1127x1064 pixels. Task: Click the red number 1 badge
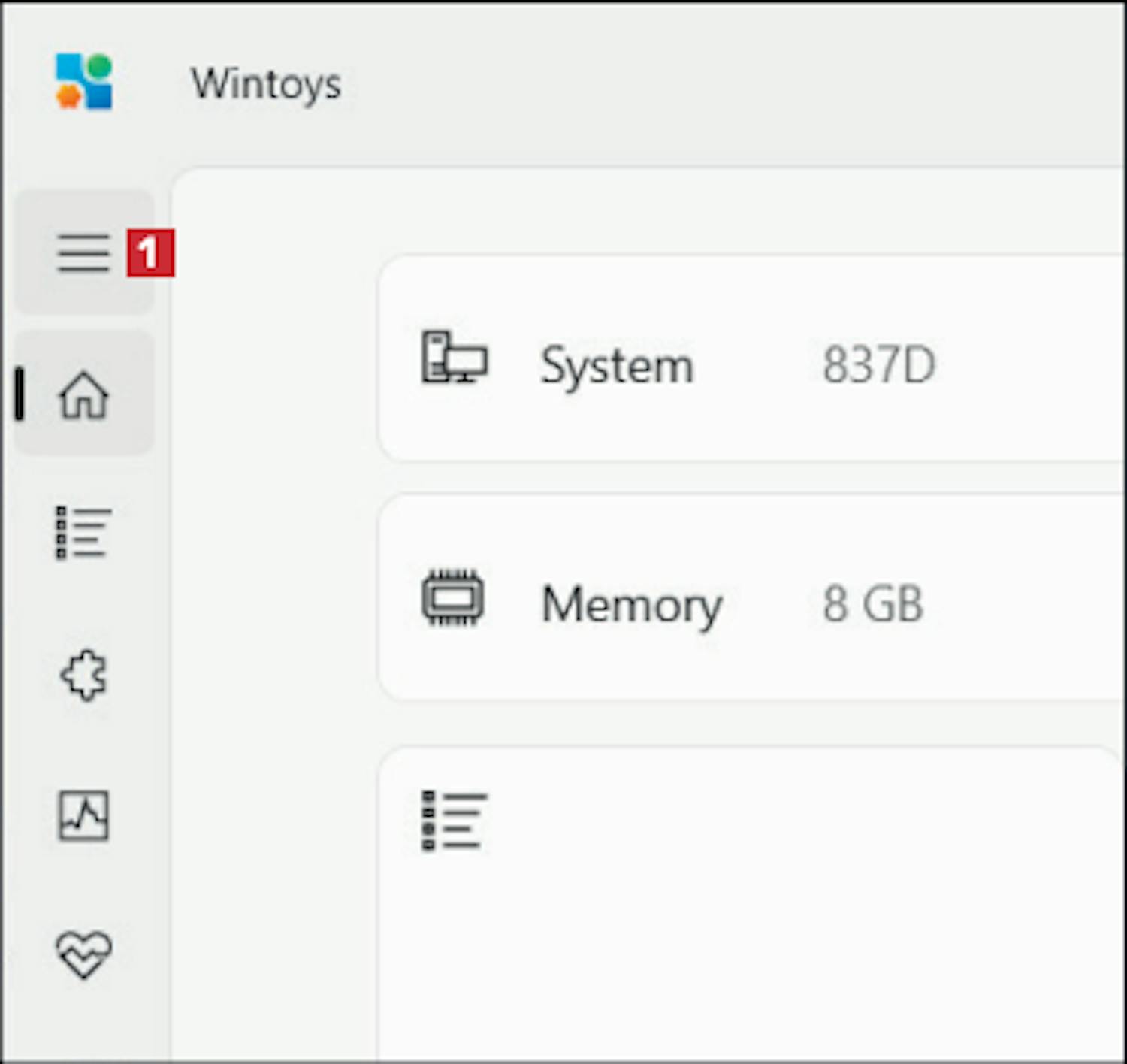150,253
